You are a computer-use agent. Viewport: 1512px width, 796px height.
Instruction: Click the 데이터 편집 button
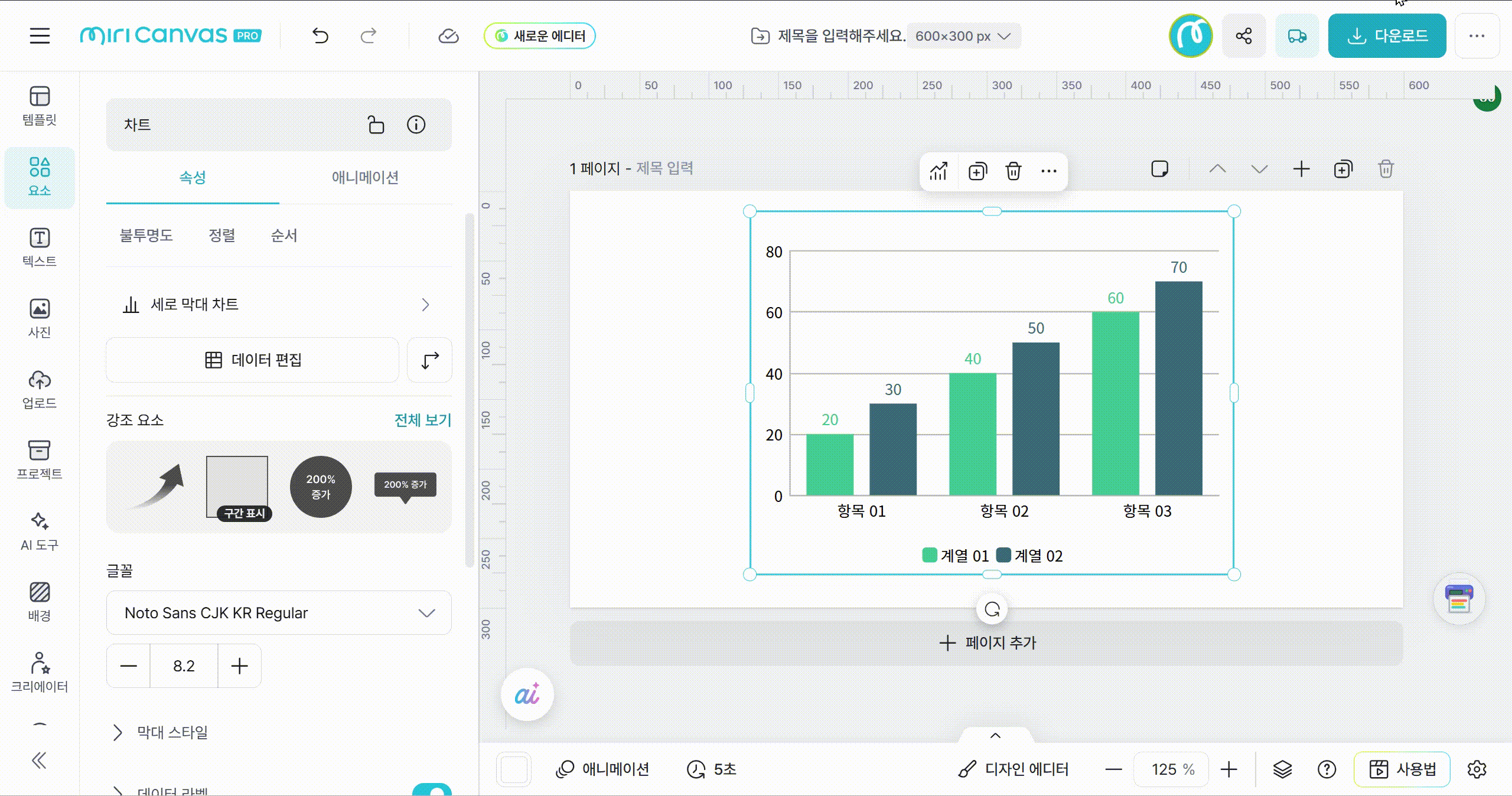point(253,360)
